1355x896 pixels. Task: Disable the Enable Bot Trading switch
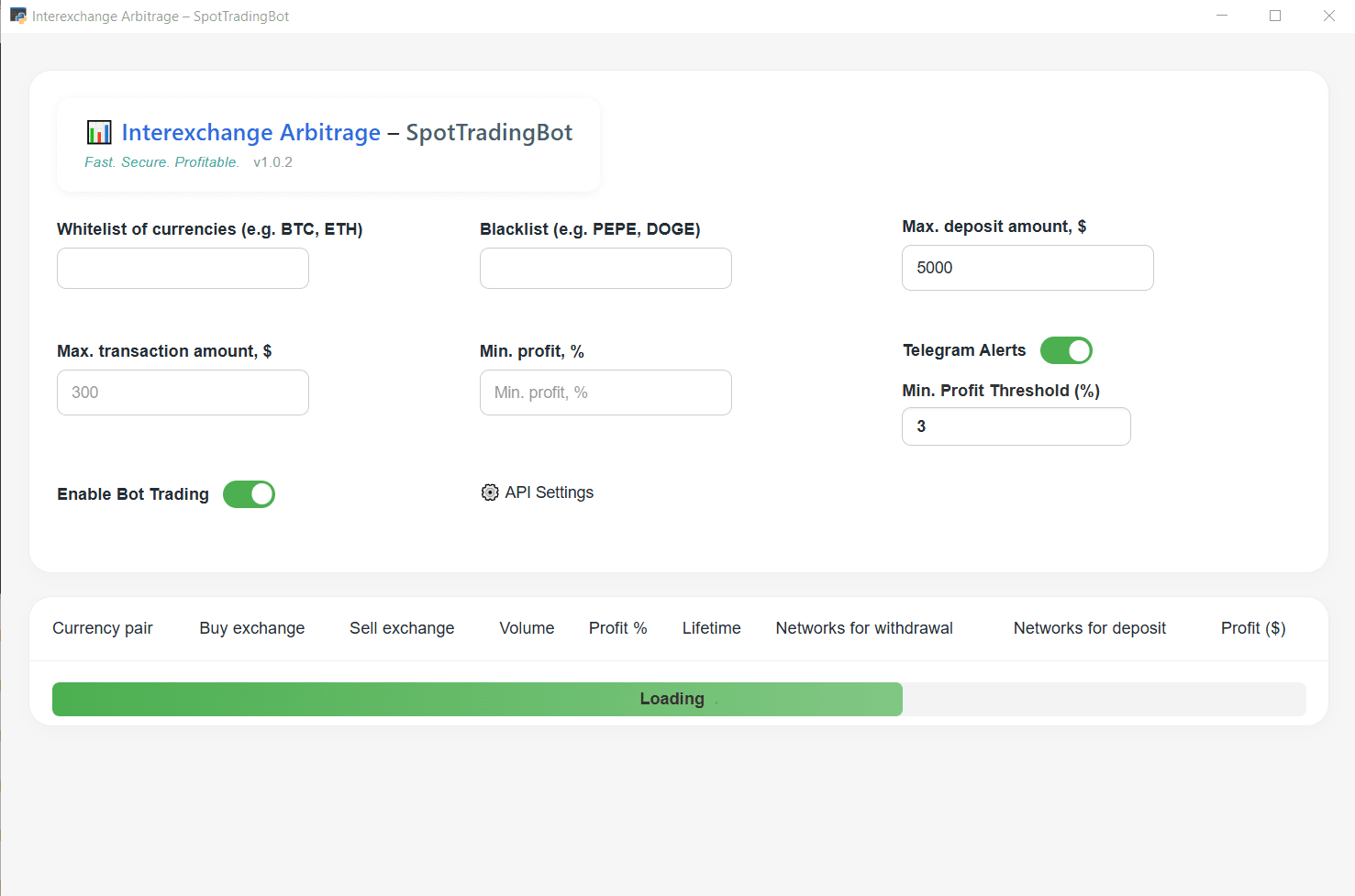(x=249, y=494)
